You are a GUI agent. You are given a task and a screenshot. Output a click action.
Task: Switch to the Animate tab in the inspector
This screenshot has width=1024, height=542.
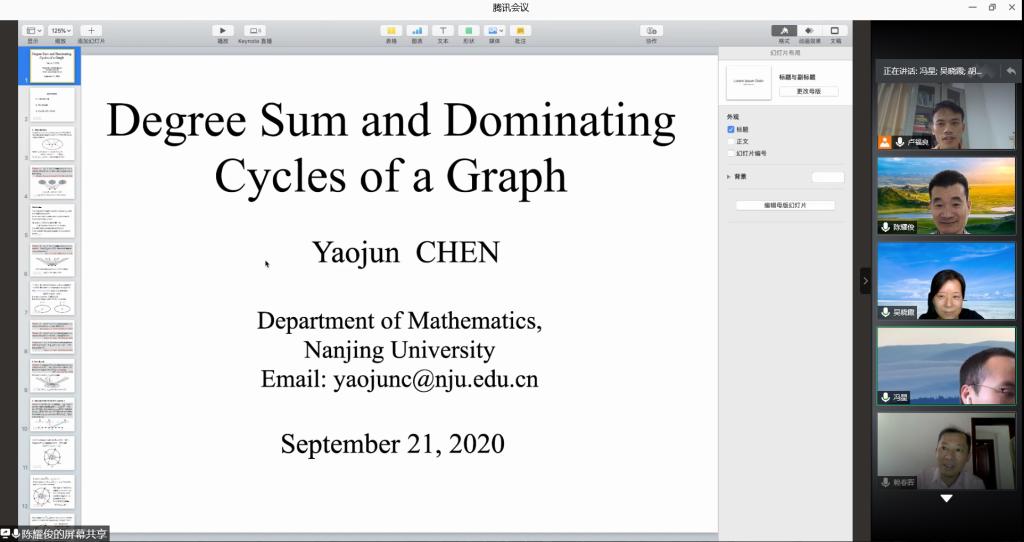click(x=809, y=31)
